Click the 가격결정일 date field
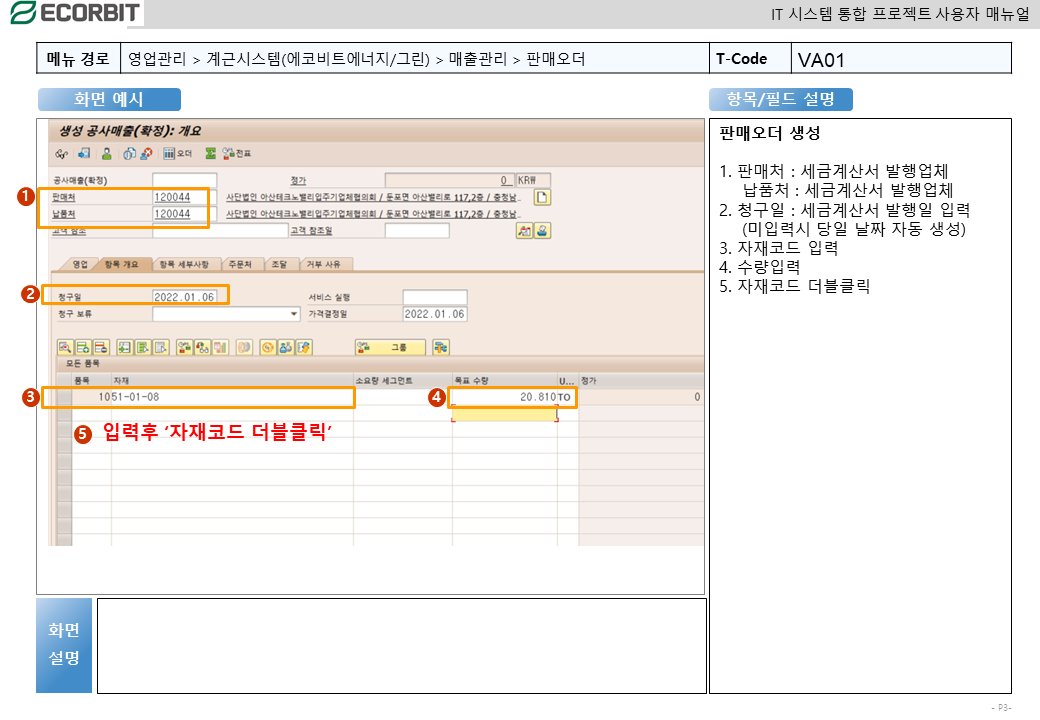 click(435, 314)
